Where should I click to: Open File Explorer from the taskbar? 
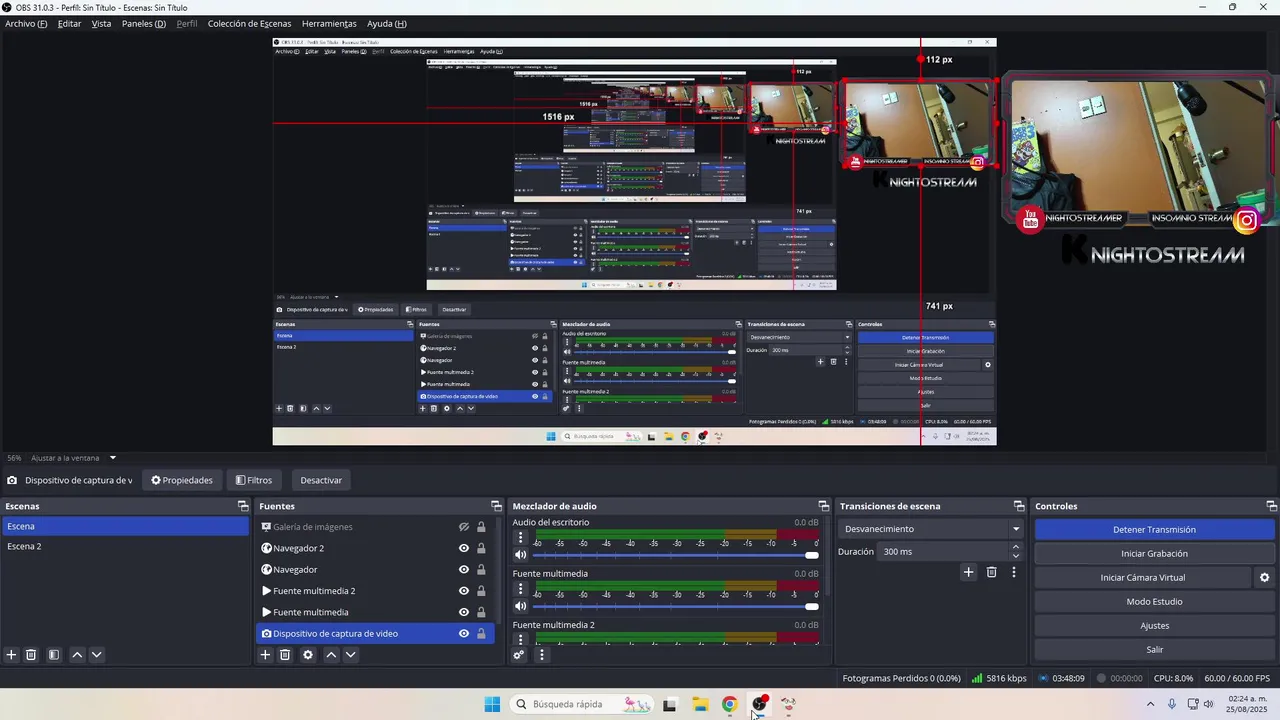tap(700, 704)
